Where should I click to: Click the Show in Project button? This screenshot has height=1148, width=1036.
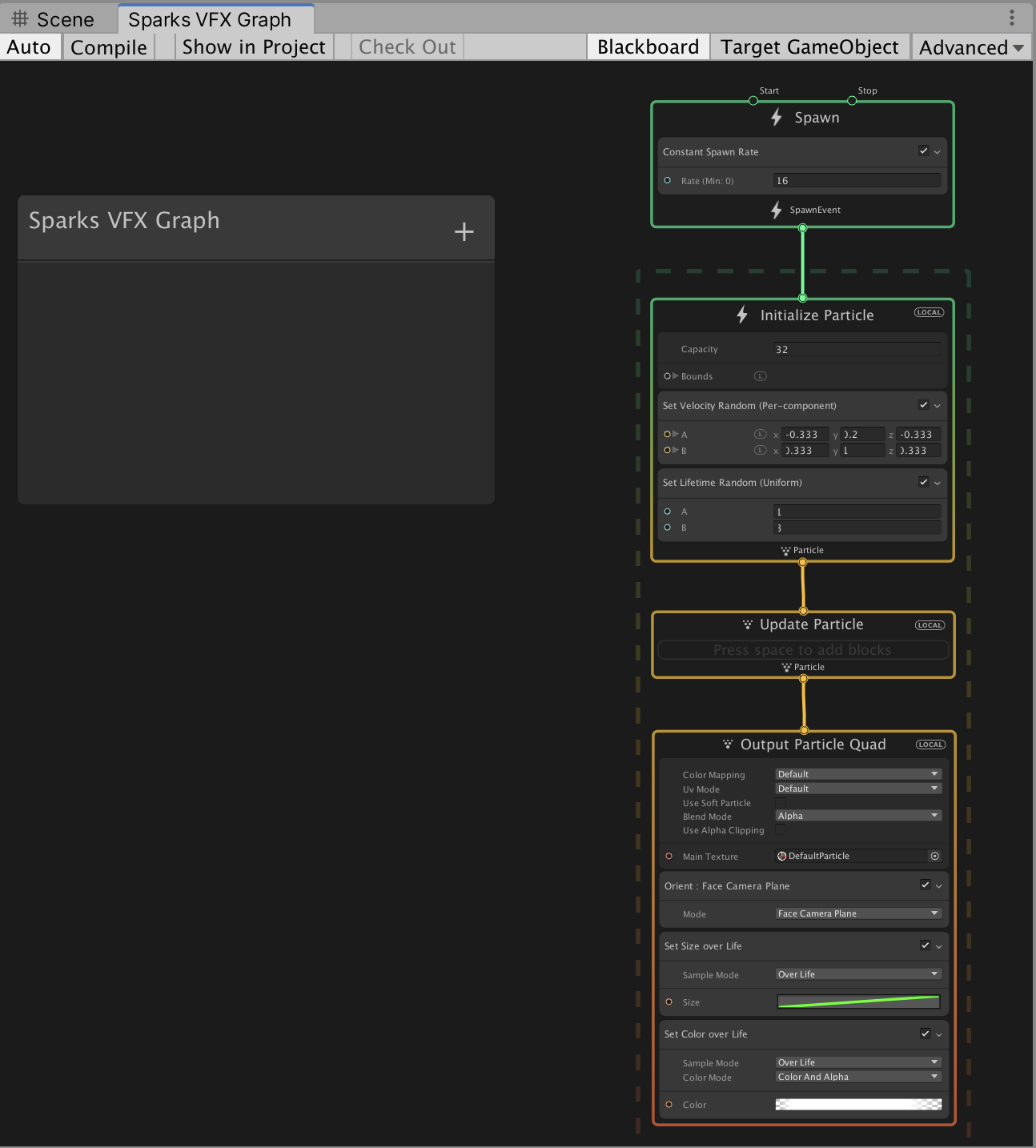pyautogui.click(x=254, y=47)
